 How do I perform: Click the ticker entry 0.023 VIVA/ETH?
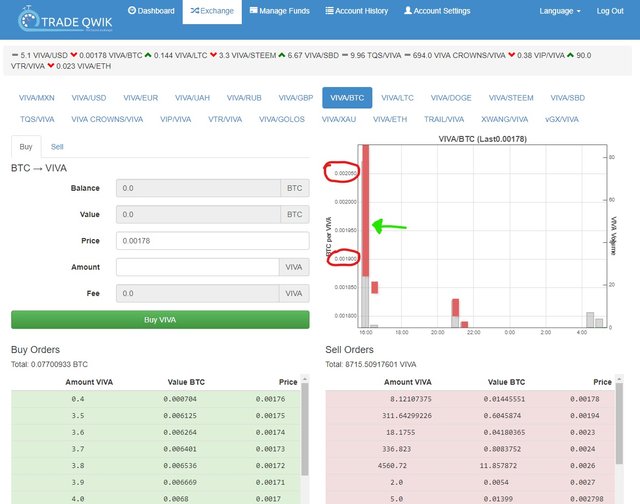[79, 66]
